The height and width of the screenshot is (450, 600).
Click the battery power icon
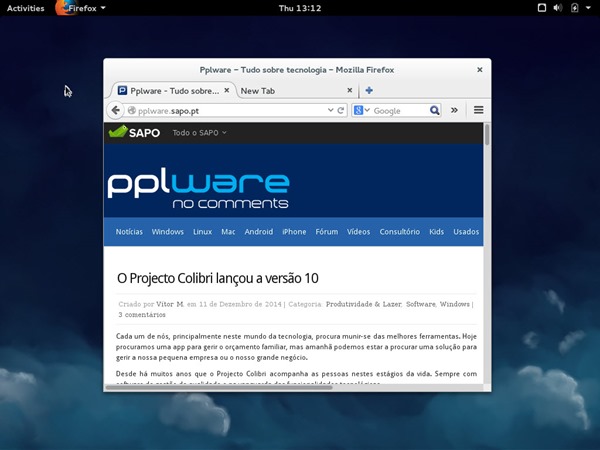coord(574,8)
